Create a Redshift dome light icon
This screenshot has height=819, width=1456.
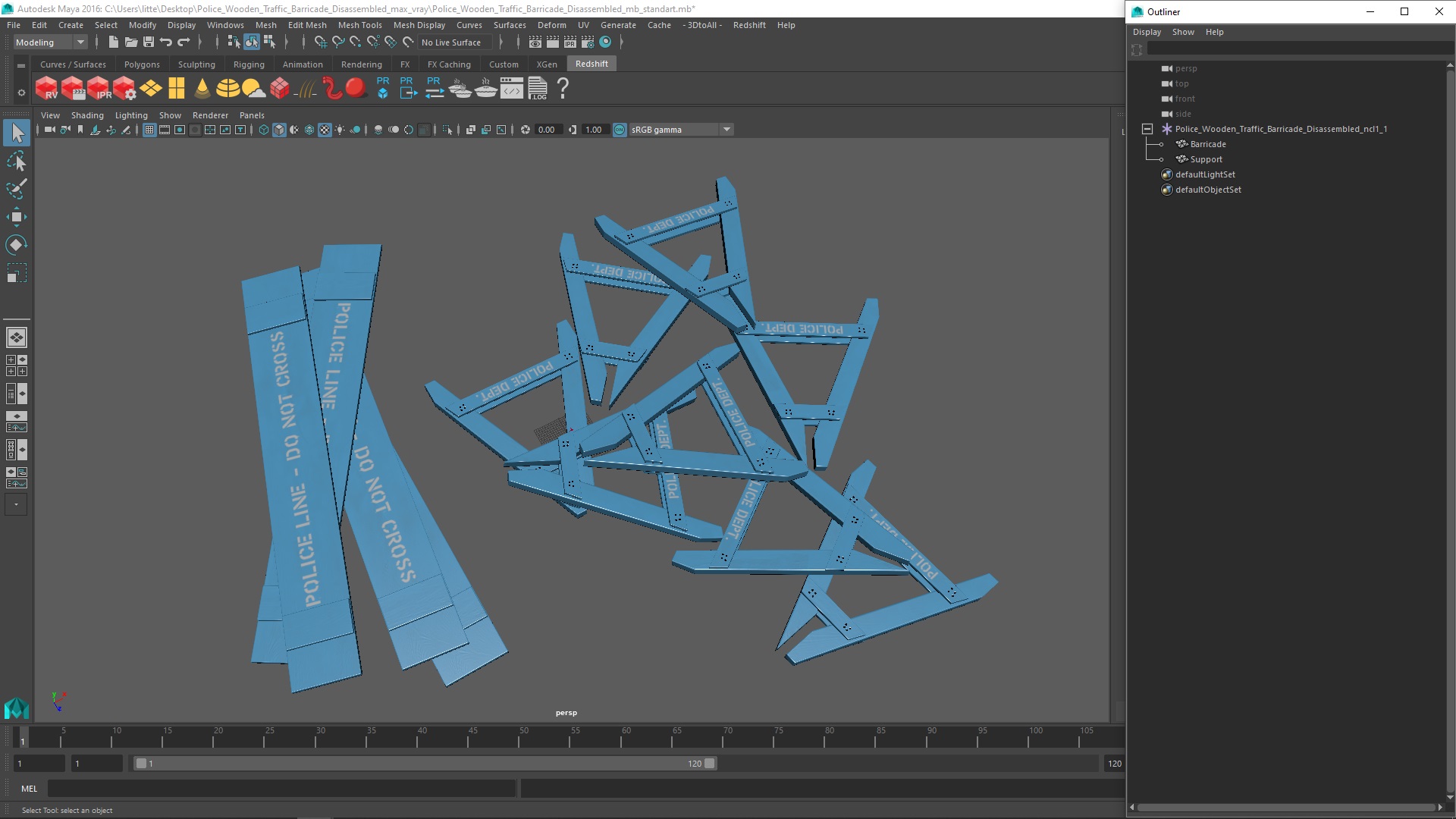(x=227, y=89)
